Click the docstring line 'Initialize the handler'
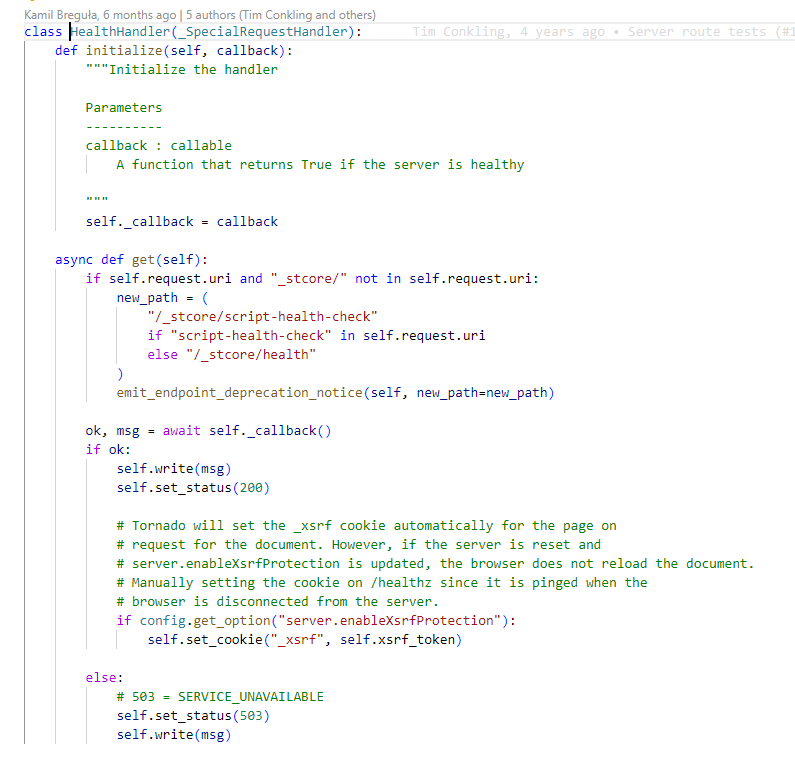 click(x=182, y=69)
